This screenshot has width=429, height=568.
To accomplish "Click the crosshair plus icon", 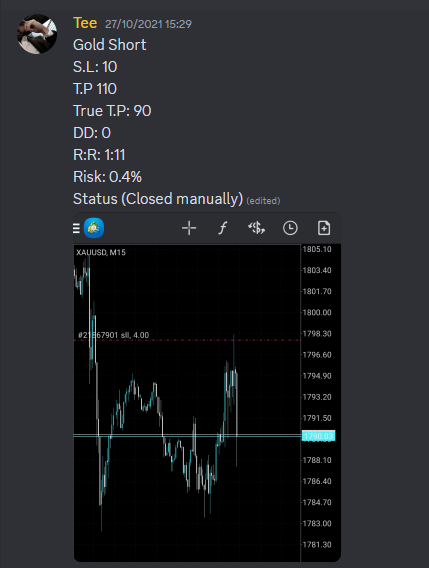I will tap(189, 228).
